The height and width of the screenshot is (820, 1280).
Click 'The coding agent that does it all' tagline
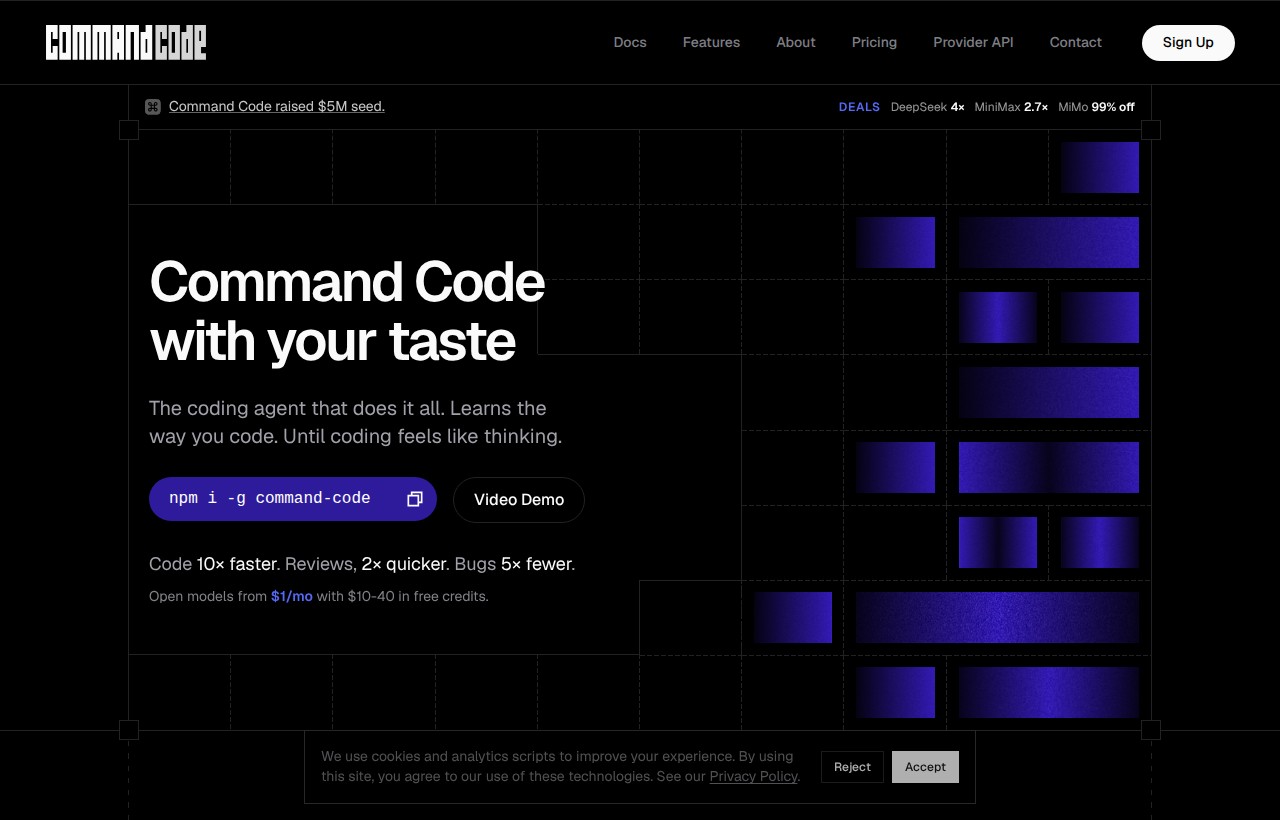(355, 422)
